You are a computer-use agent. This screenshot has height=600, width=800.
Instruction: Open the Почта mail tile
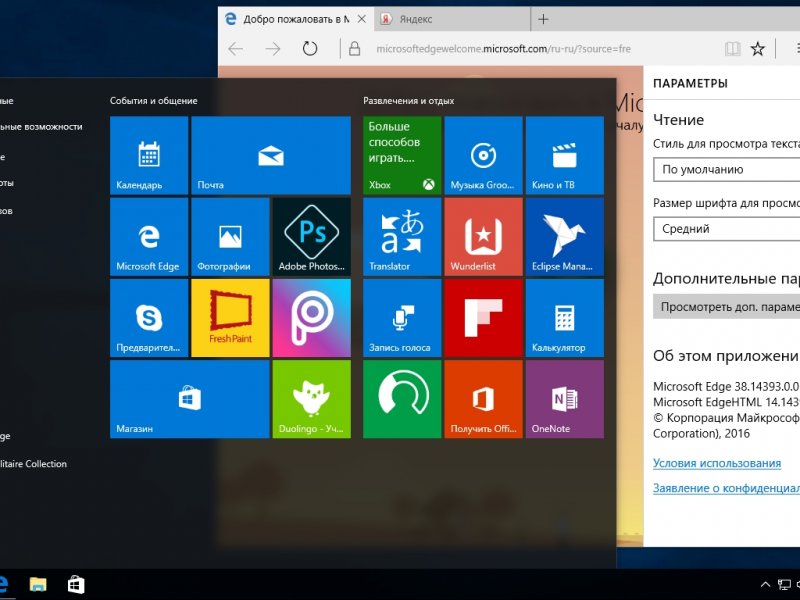pos(271,155)
